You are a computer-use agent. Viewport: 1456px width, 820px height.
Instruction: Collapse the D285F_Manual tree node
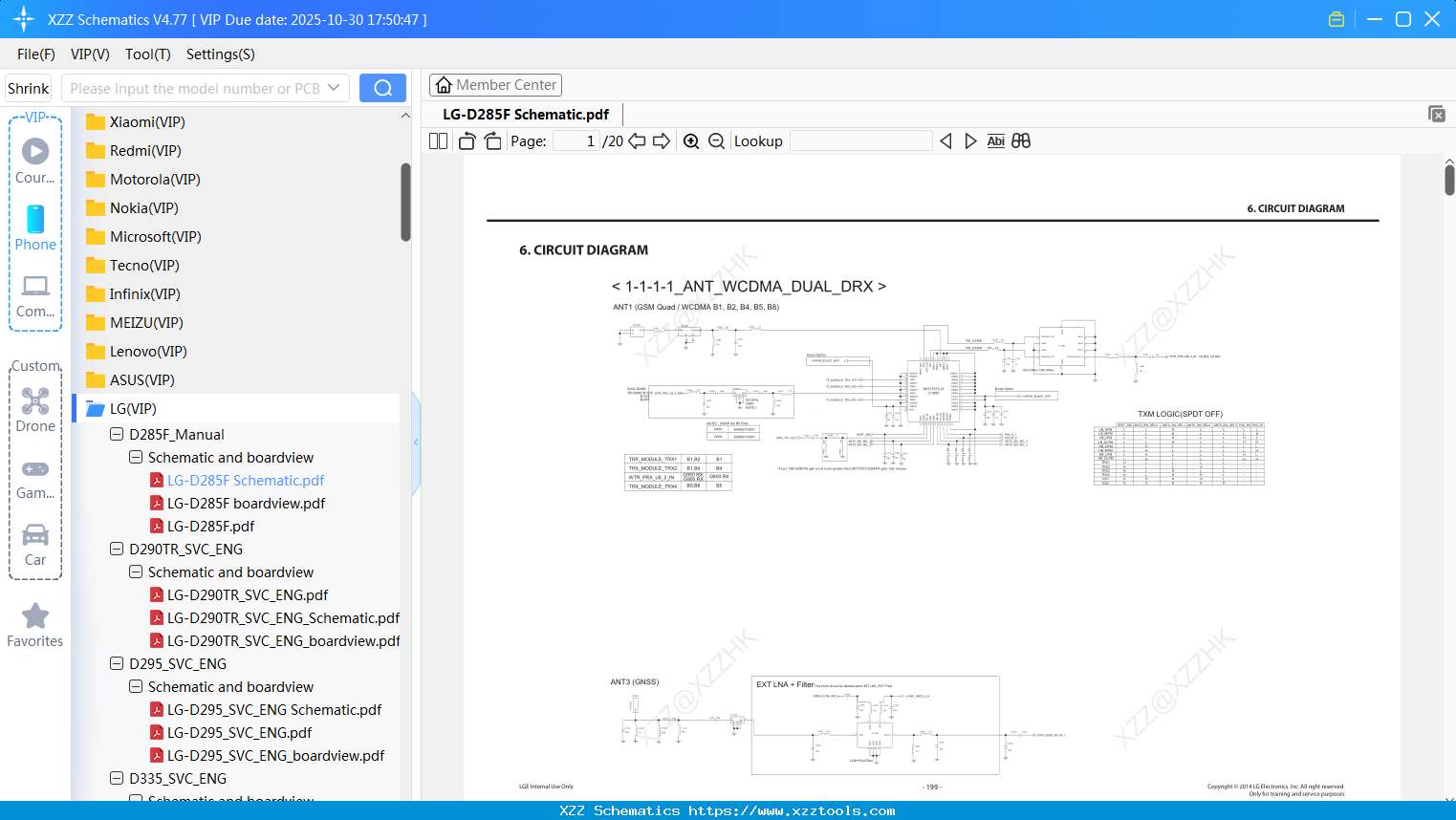click(116, 434)
